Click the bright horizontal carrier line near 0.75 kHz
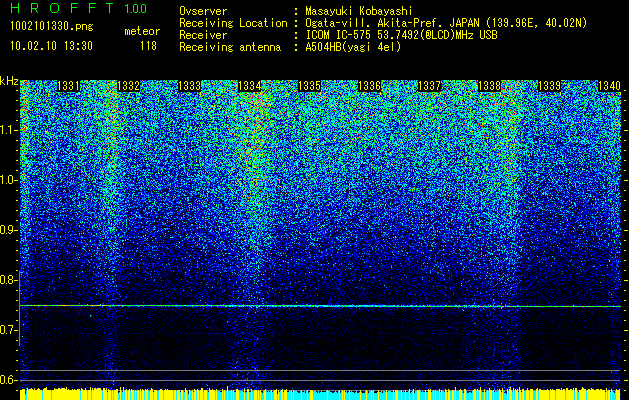 tap(320, 306)
